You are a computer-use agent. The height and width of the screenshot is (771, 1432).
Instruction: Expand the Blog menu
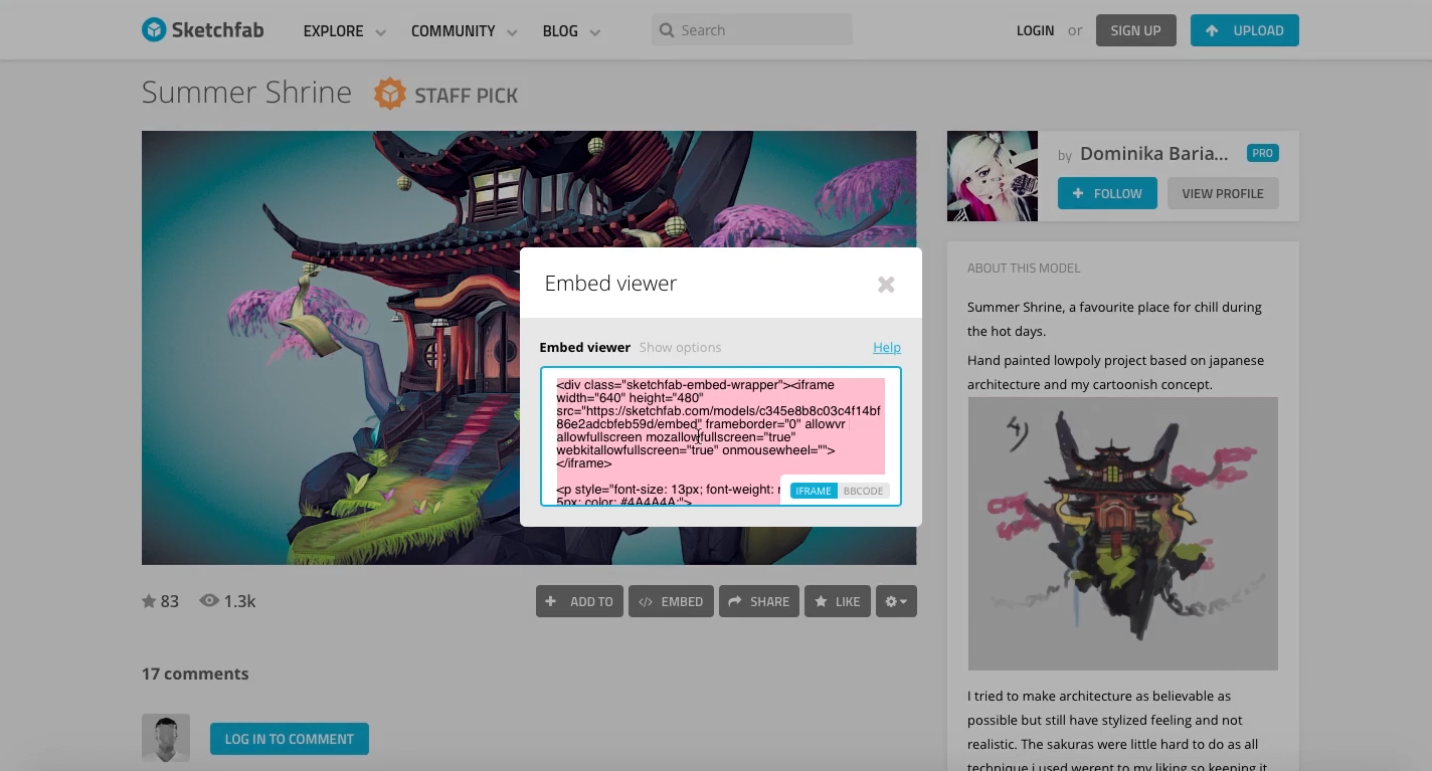pyautogui.click(x=571, y=31)
